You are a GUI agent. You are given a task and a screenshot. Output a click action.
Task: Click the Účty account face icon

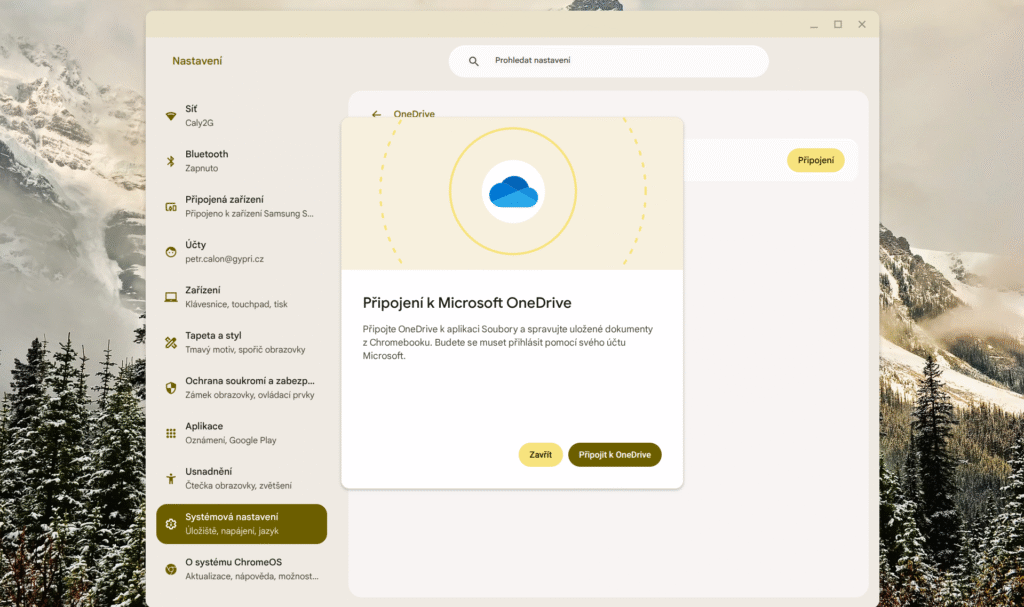pos(171,252)
